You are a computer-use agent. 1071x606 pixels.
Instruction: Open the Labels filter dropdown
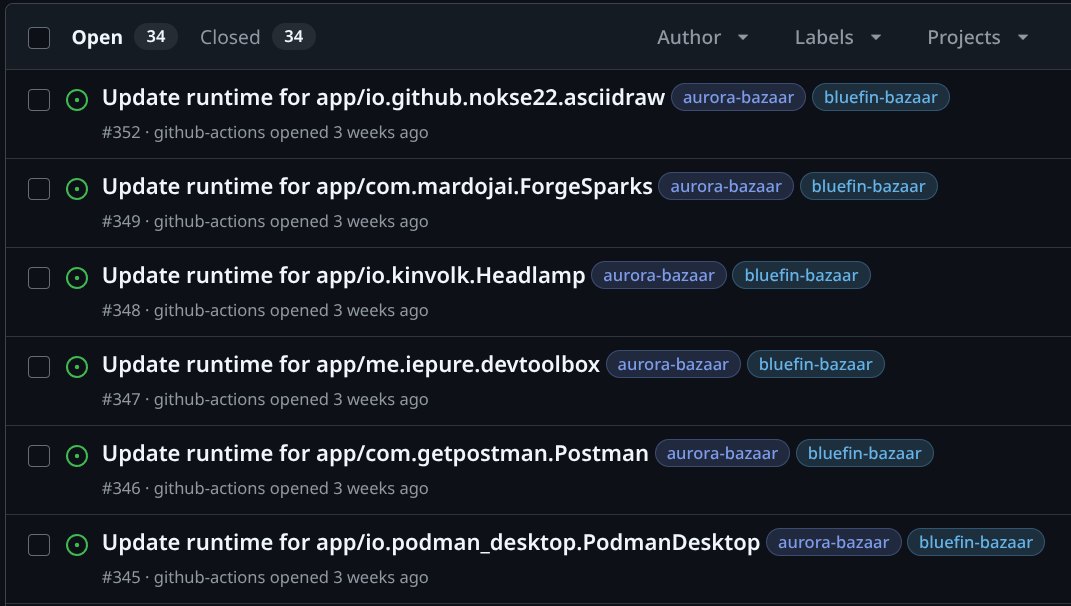click(x=838, y=37)
